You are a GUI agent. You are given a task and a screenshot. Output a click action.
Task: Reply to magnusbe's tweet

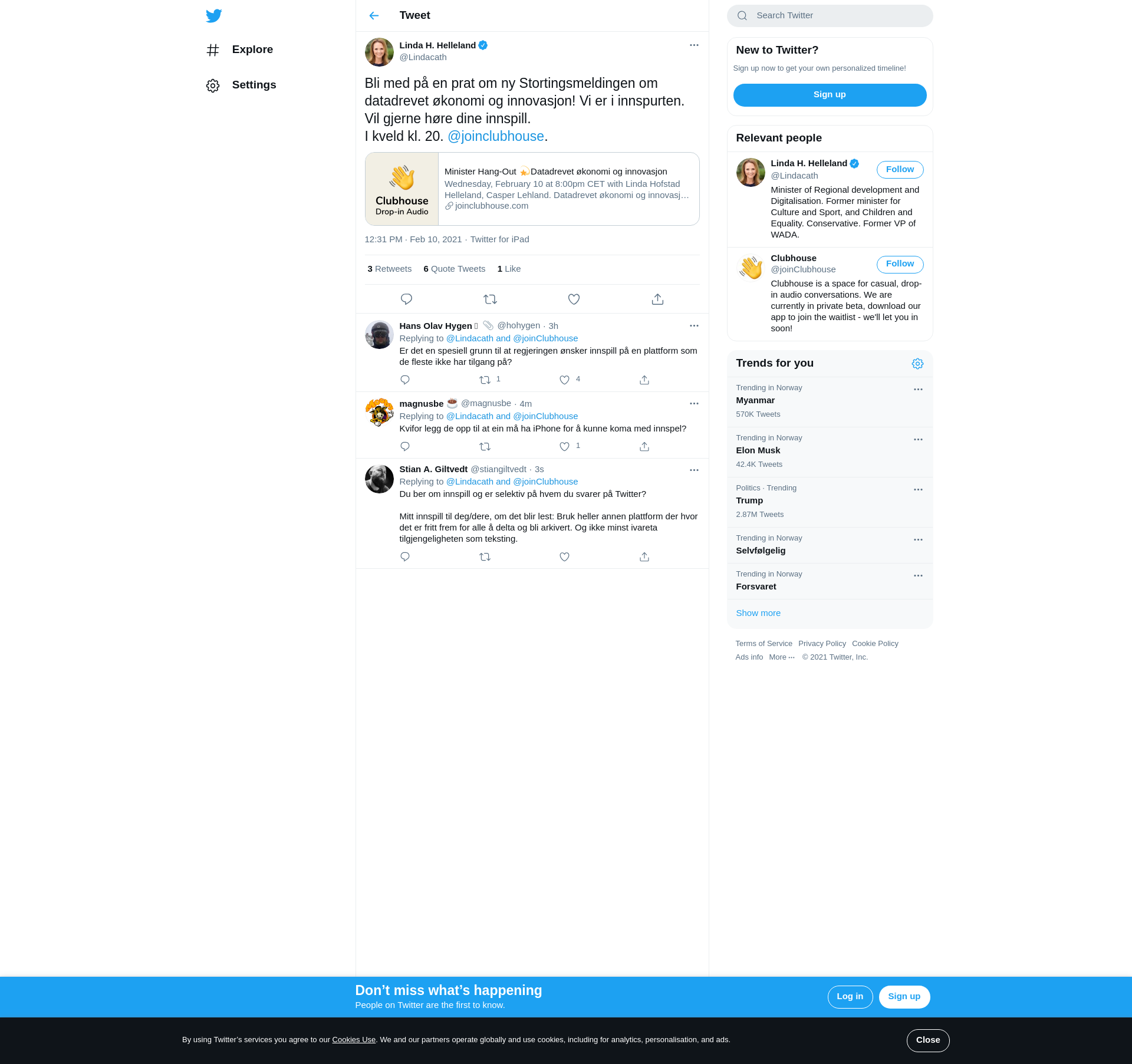coord(404,446)
